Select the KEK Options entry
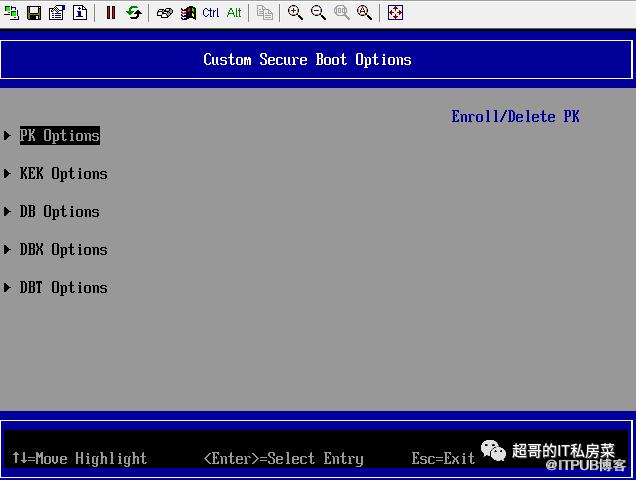Viewport: 636px width, 480px height. [x=63, y=174]
